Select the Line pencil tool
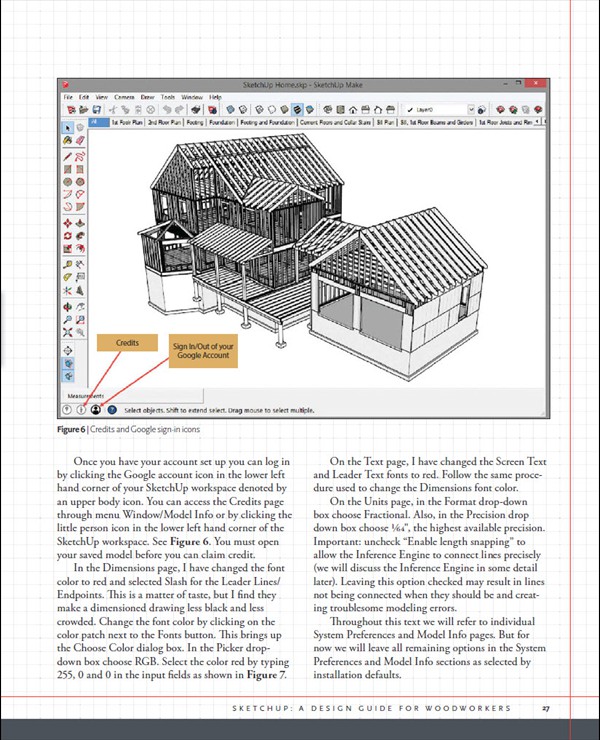The width and height of the screenshot is (600, 740). click(68, 156)
